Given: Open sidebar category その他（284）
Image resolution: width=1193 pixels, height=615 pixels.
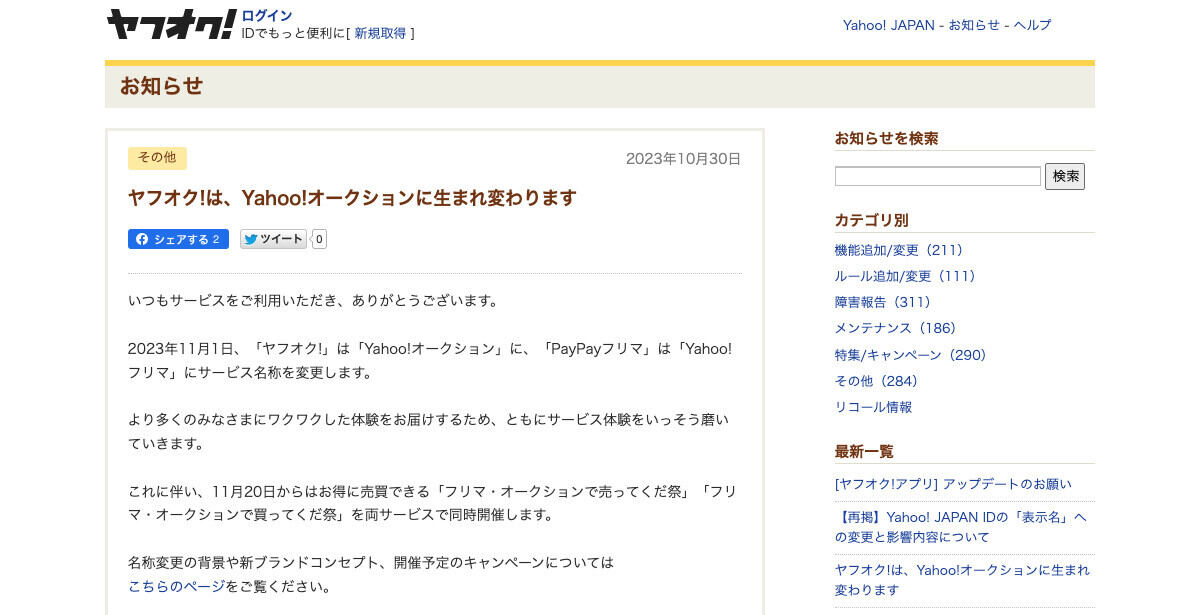Looking at the screenshot, I should click(x=876, y=381).
